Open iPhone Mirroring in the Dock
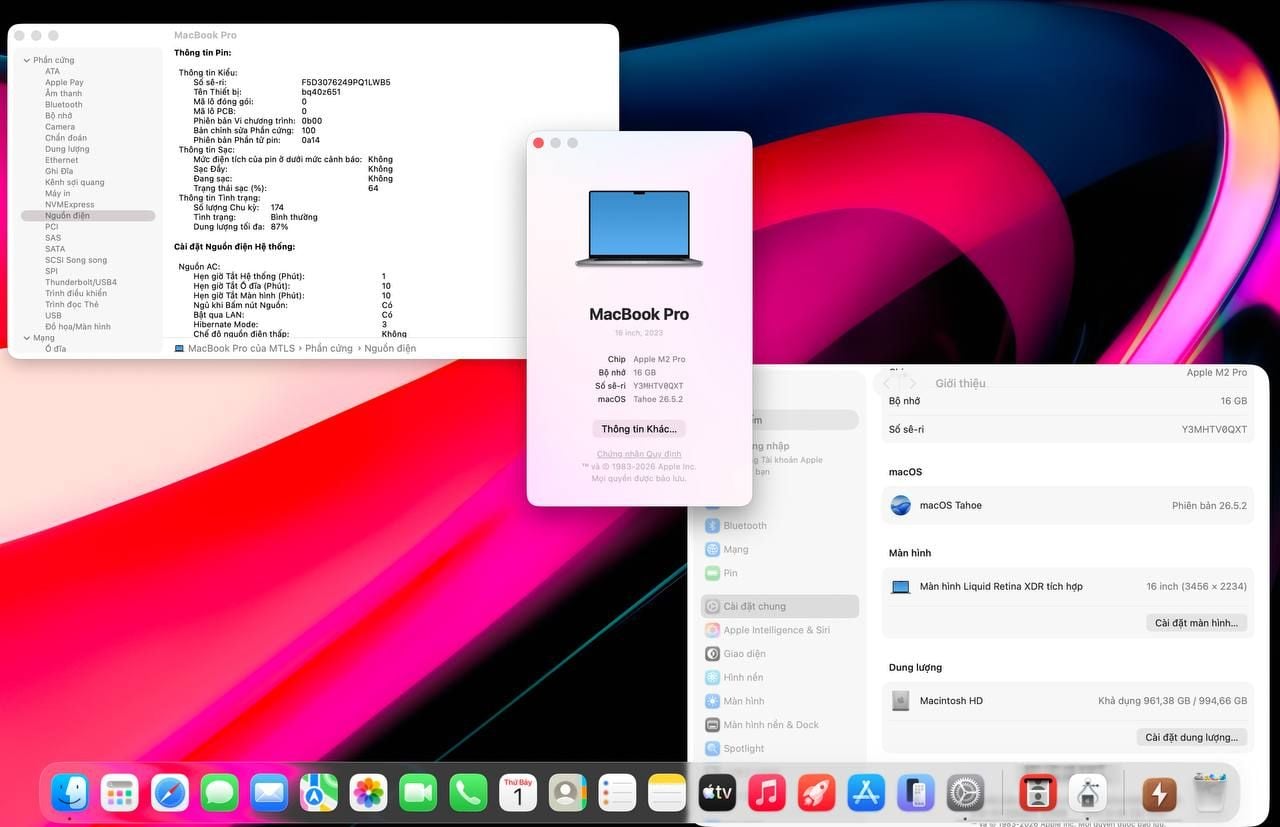1280x827 pixels. pos(916,793)
